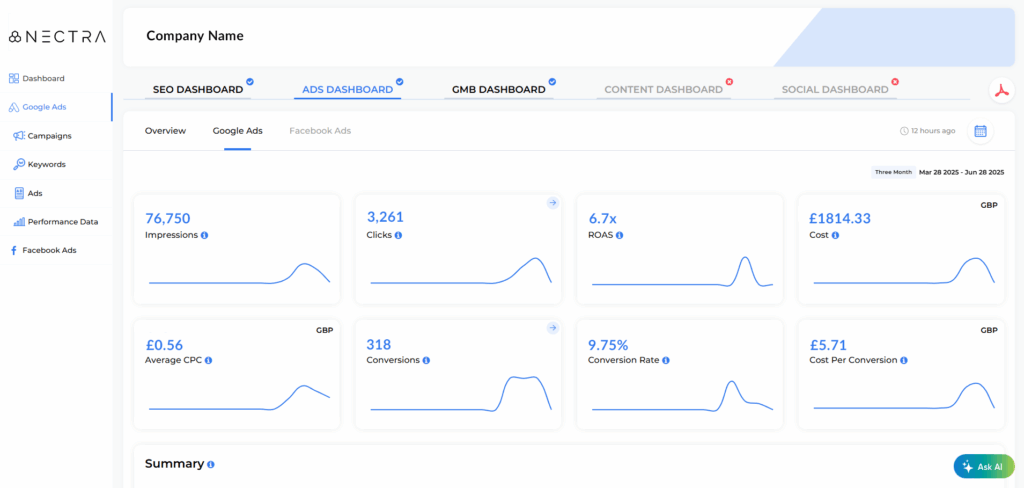Select the Overview sub-tab
The height and width of the screenshot is (488, 1024).
click(165, 131)
